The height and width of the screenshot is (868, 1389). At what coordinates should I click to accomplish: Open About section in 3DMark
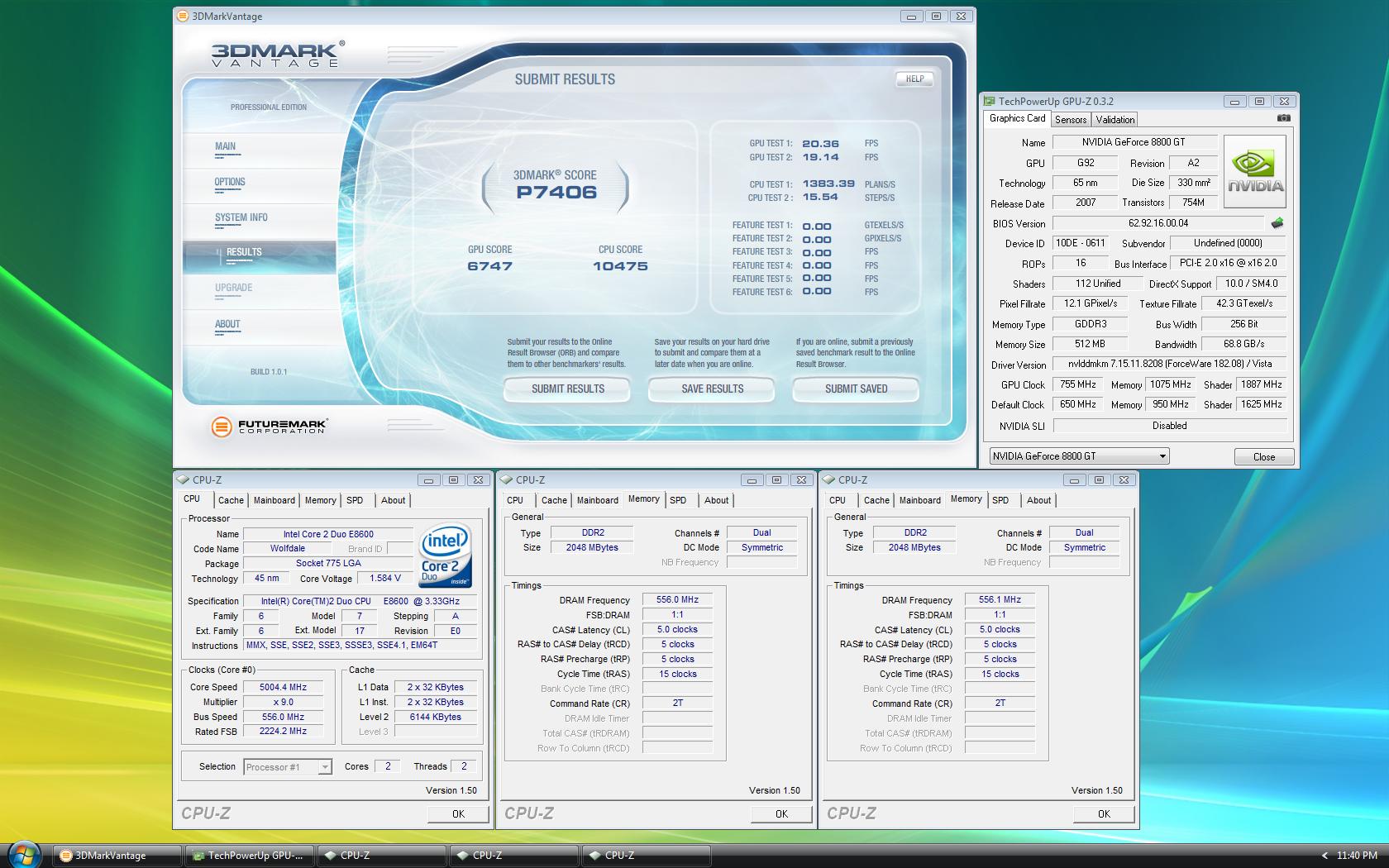(227, 324)
